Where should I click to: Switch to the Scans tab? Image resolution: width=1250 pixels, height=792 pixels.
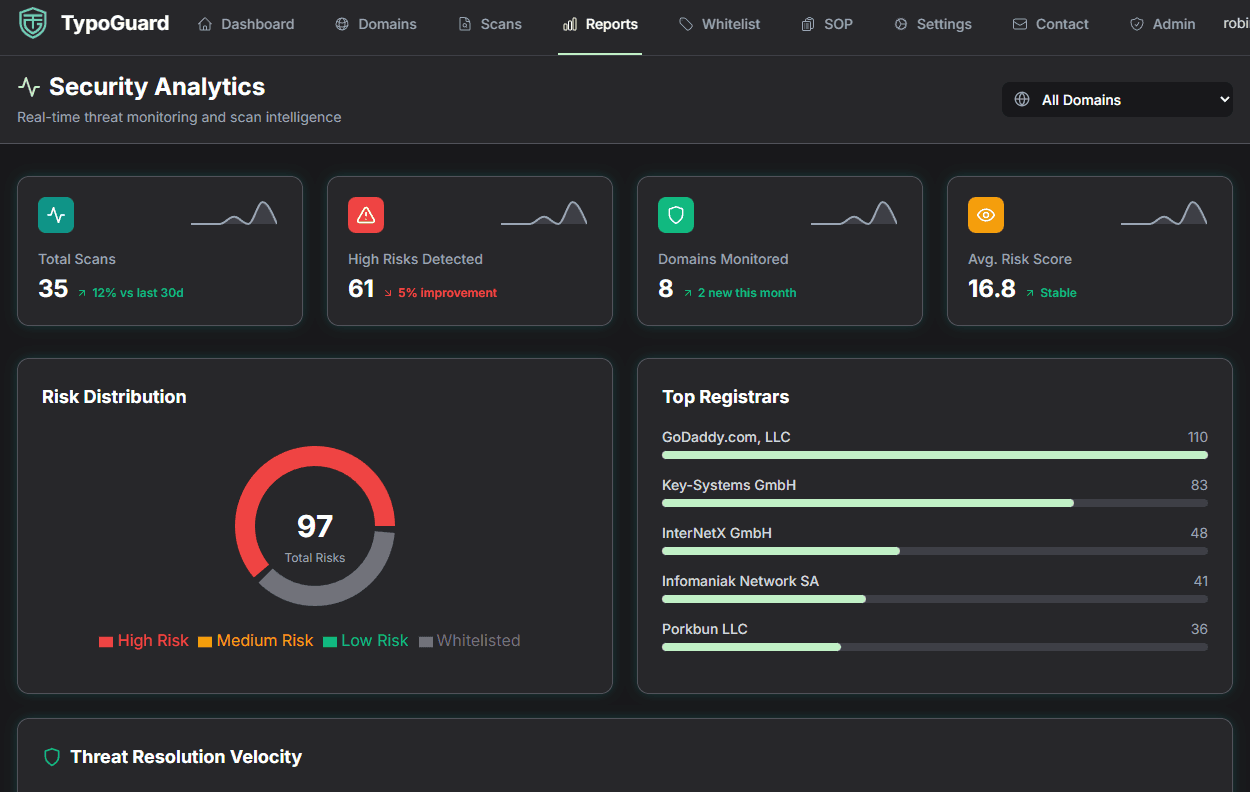490,24
